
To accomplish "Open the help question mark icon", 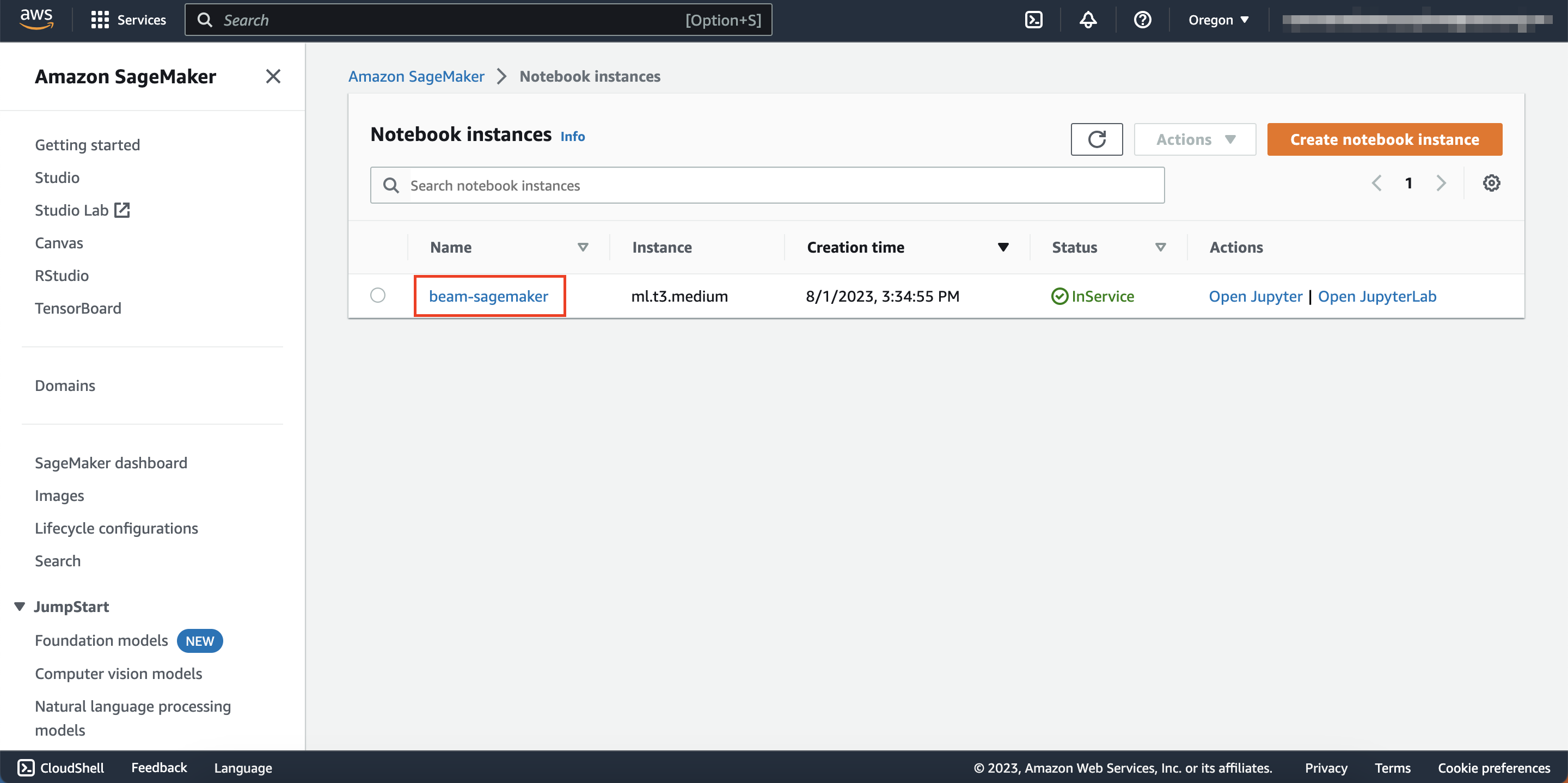I will [x=1142, y=20].
